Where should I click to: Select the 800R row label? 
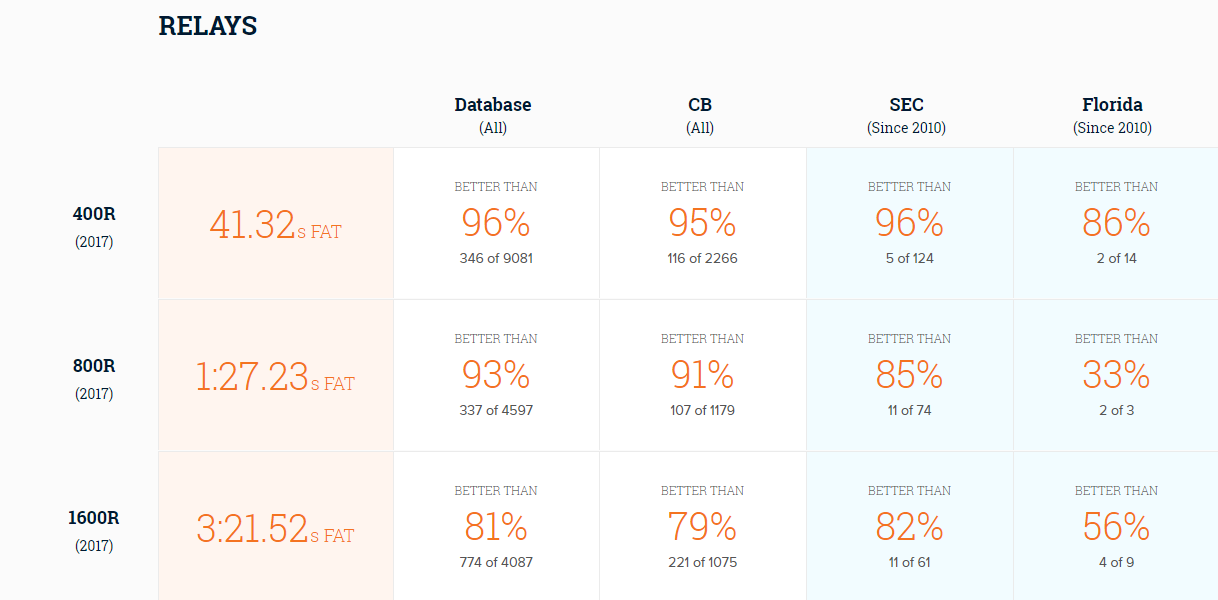(x=94, y=379)
